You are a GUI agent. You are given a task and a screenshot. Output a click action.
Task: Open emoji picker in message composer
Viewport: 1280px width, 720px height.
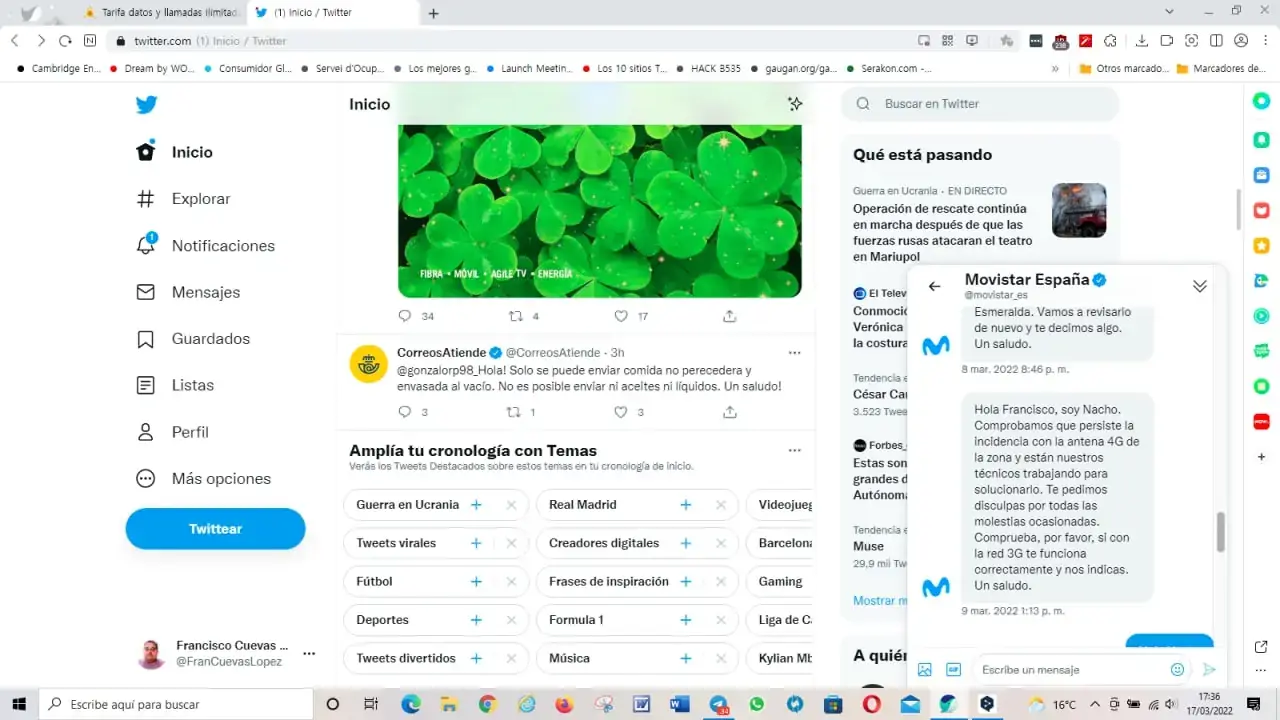[x=1177, y=670]
